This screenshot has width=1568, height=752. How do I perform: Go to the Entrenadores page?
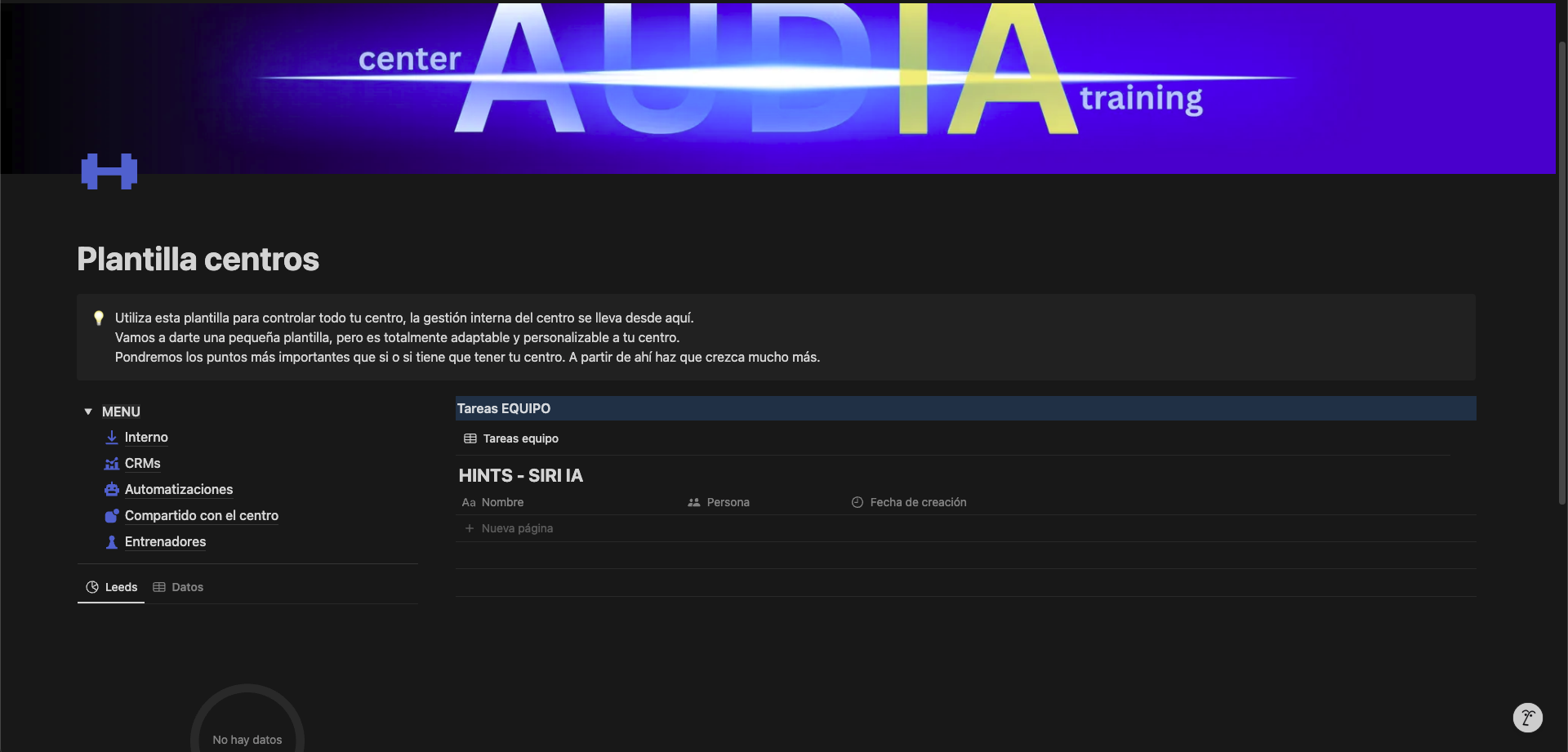coord(165,542)
